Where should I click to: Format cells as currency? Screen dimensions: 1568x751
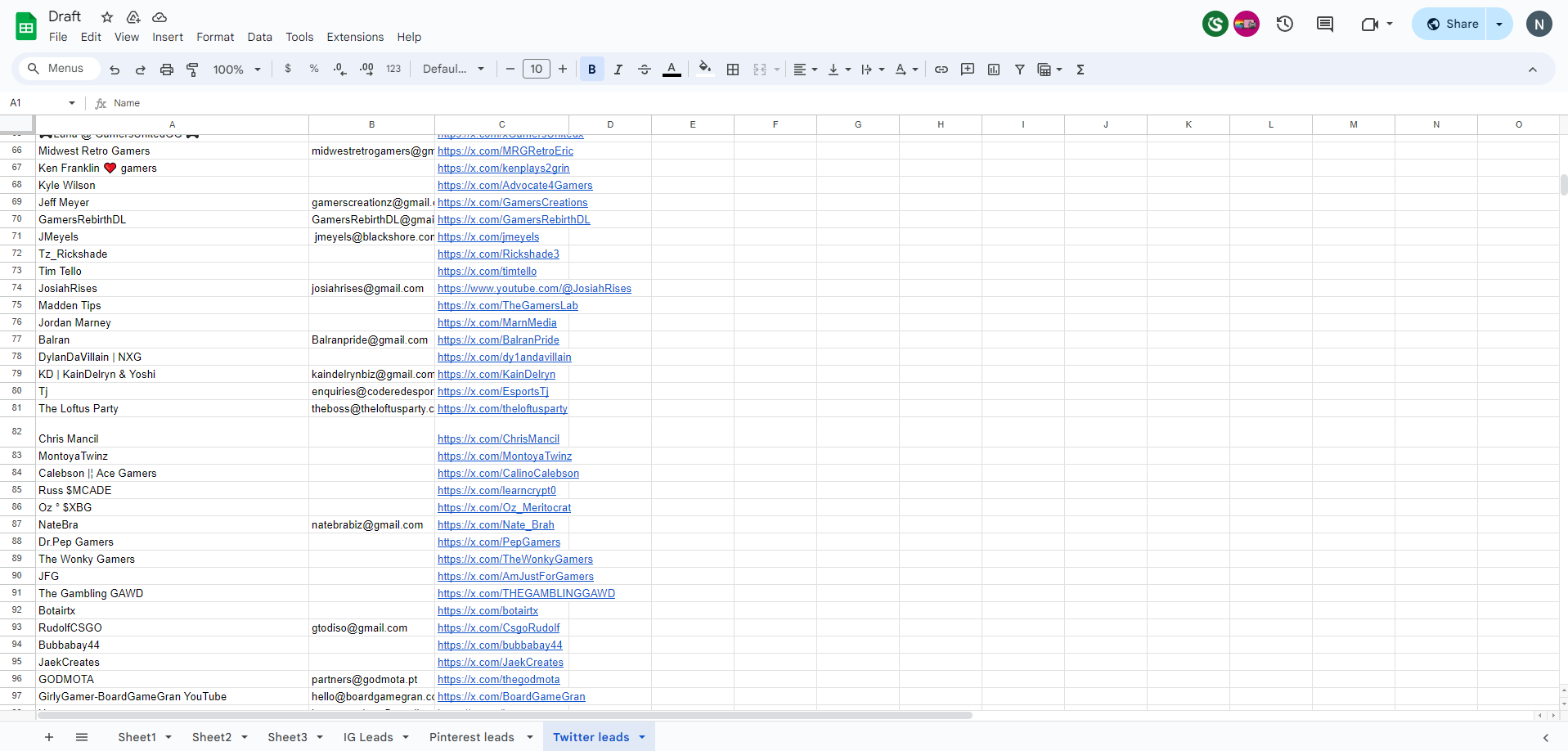click(288, 70)
